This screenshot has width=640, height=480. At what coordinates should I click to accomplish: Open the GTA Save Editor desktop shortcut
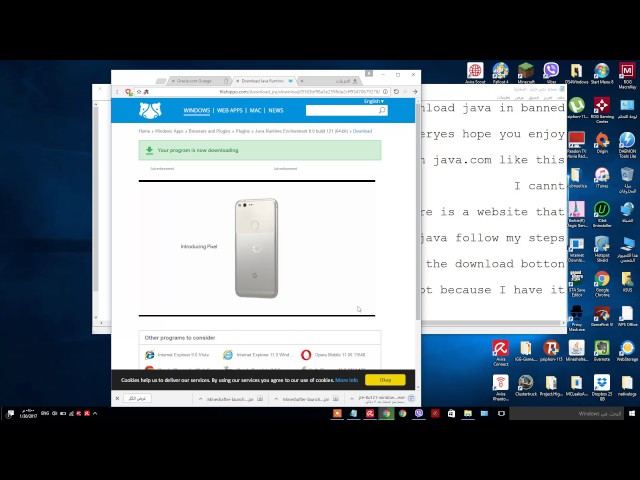point(576,284)
